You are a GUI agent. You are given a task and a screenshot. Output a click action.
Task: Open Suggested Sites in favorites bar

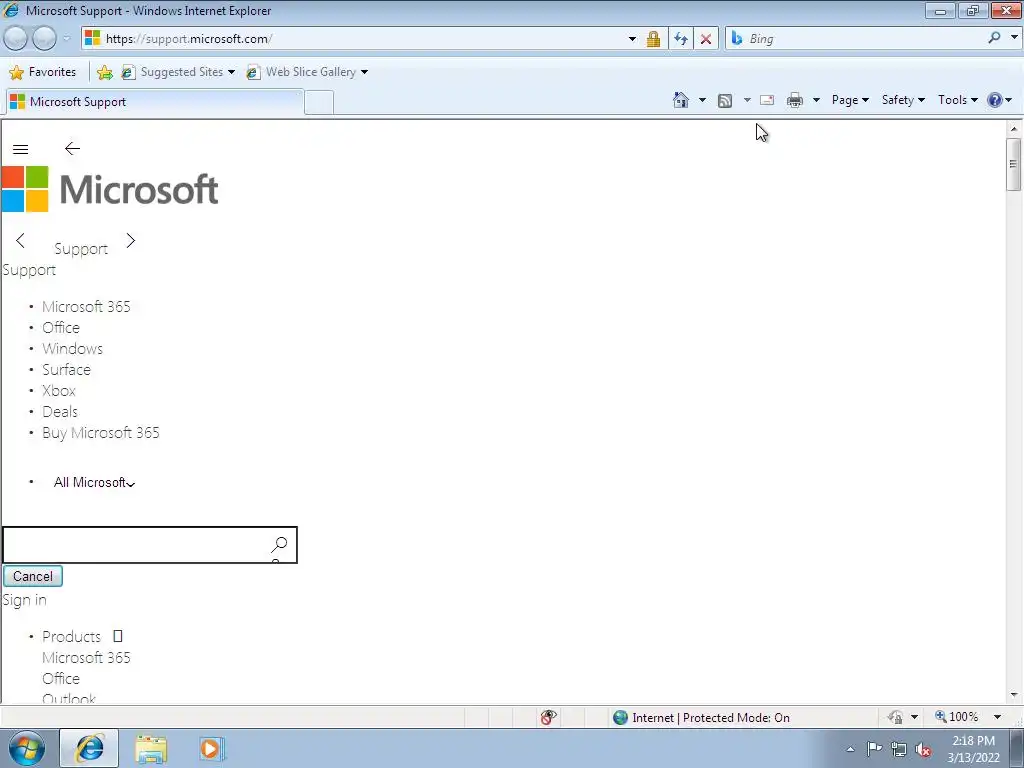[178, 72]
